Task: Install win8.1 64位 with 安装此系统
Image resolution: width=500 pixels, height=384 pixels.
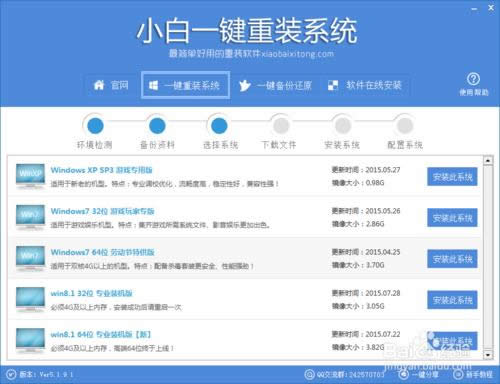Action: [452, 341]
